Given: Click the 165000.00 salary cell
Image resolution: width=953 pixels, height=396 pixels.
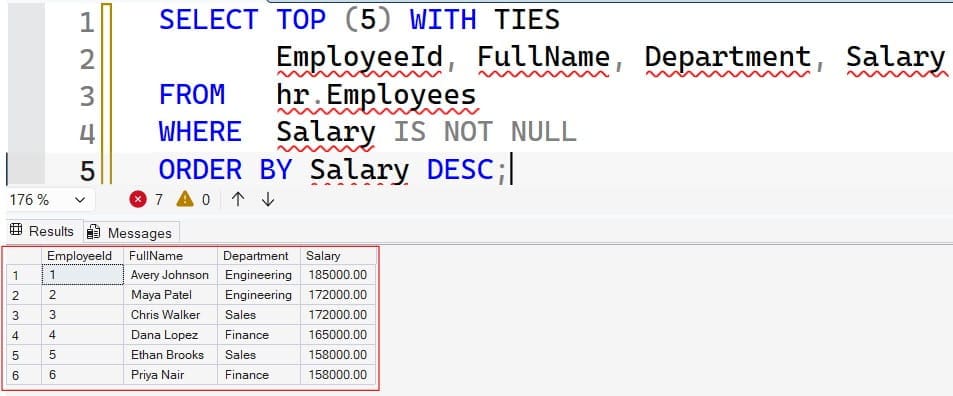Looking at the screenshot, I should (339, 335).
